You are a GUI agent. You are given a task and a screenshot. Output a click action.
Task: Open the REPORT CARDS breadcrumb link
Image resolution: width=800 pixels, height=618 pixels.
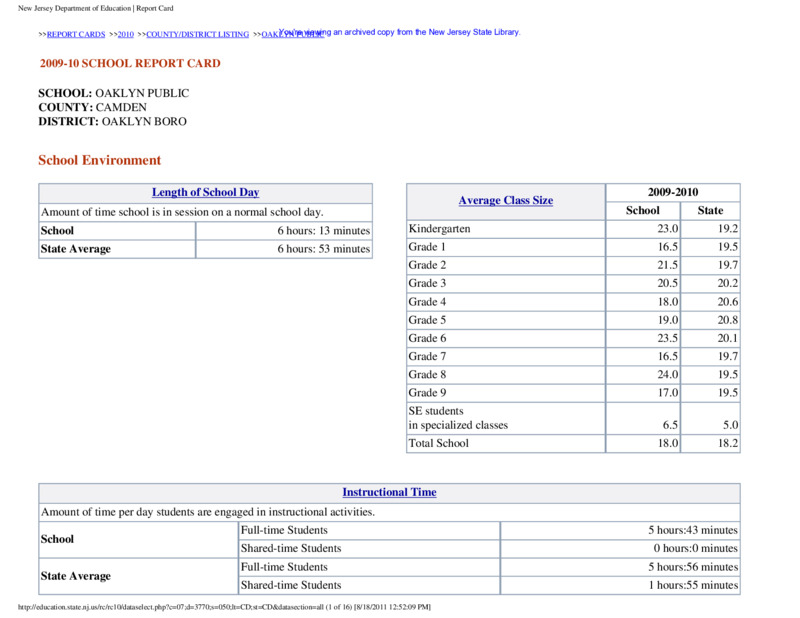76,35
